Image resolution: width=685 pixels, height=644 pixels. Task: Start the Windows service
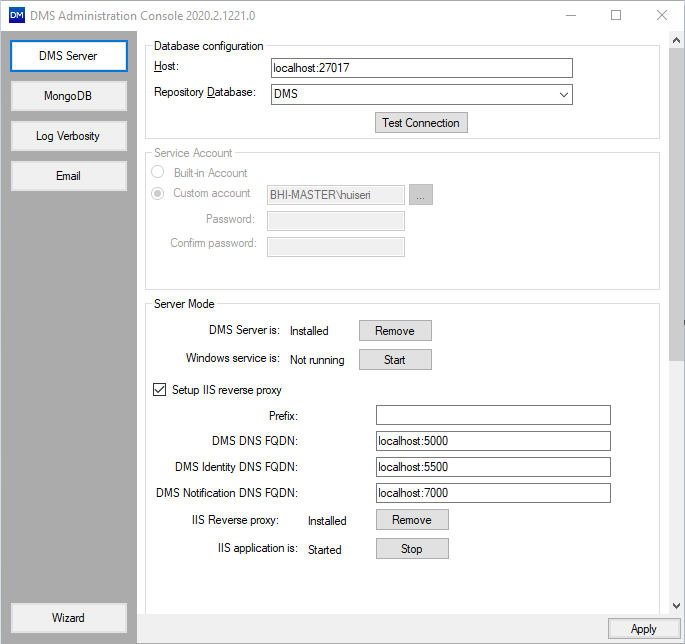point(395,360)
